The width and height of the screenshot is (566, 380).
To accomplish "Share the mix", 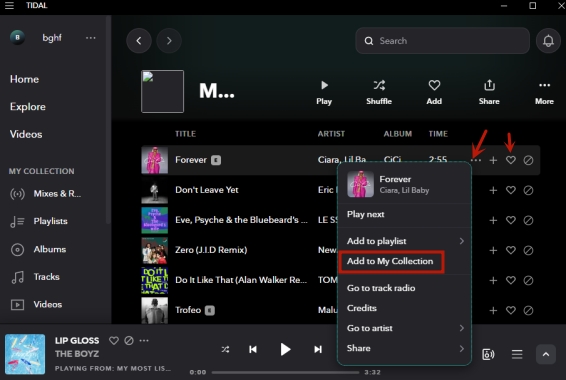I will point(489,93).
